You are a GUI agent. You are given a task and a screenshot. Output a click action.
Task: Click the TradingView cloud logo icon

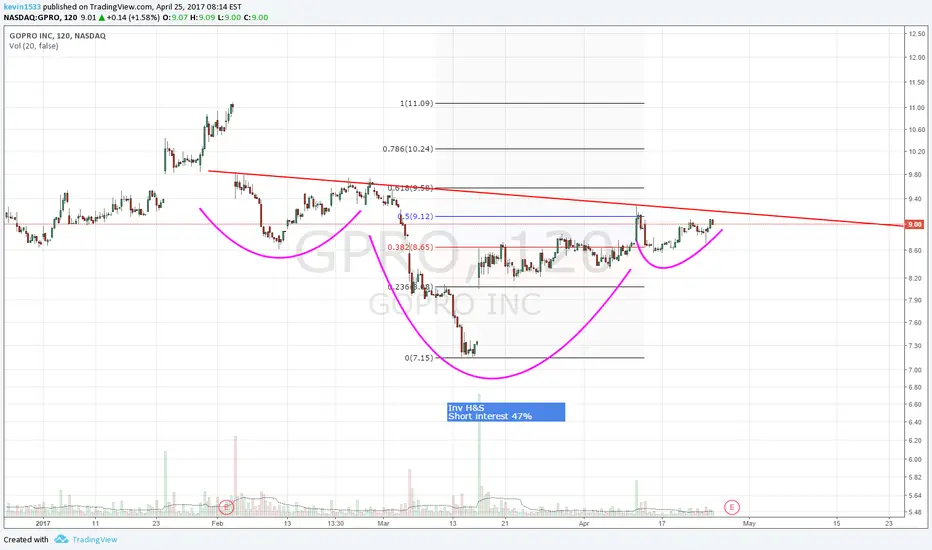click(x=61, y=539)
